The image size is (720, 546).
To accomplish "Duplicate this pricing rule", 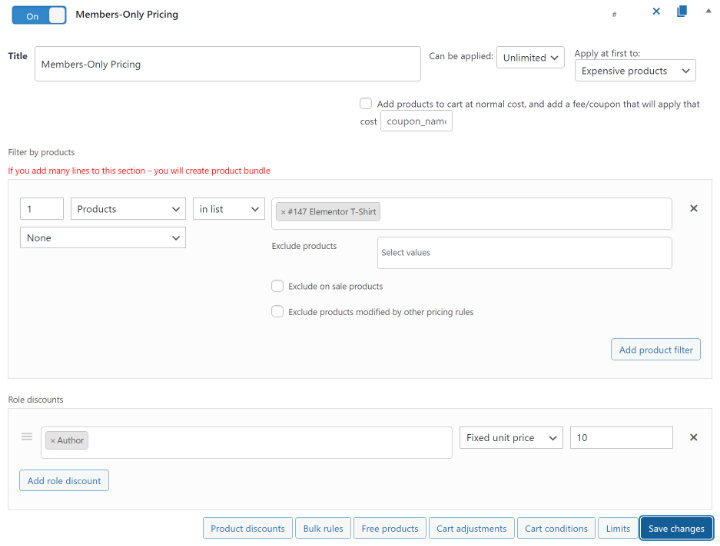I will click(x=682, y=11).
